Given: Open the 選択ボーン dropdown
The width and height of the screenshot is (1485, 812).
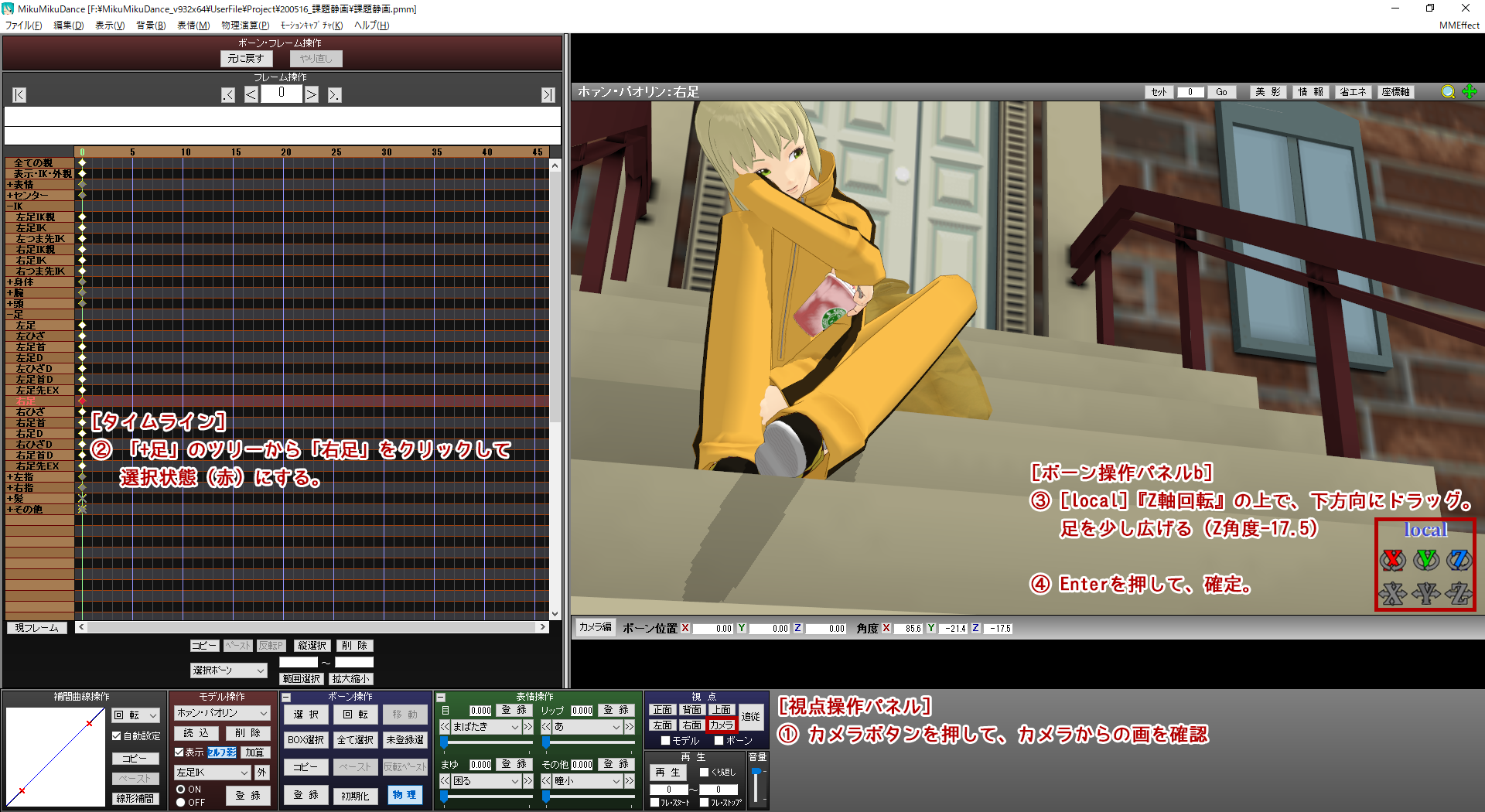Looking at the screenshot, I should point(228,670).
